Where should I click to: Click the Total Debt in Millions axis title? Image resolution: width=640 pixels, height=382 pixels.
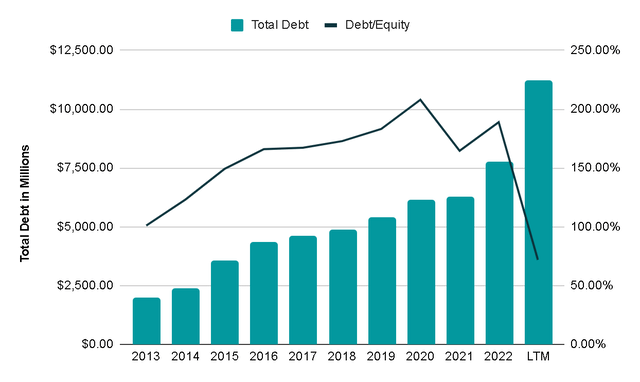(x=25, y=203)
